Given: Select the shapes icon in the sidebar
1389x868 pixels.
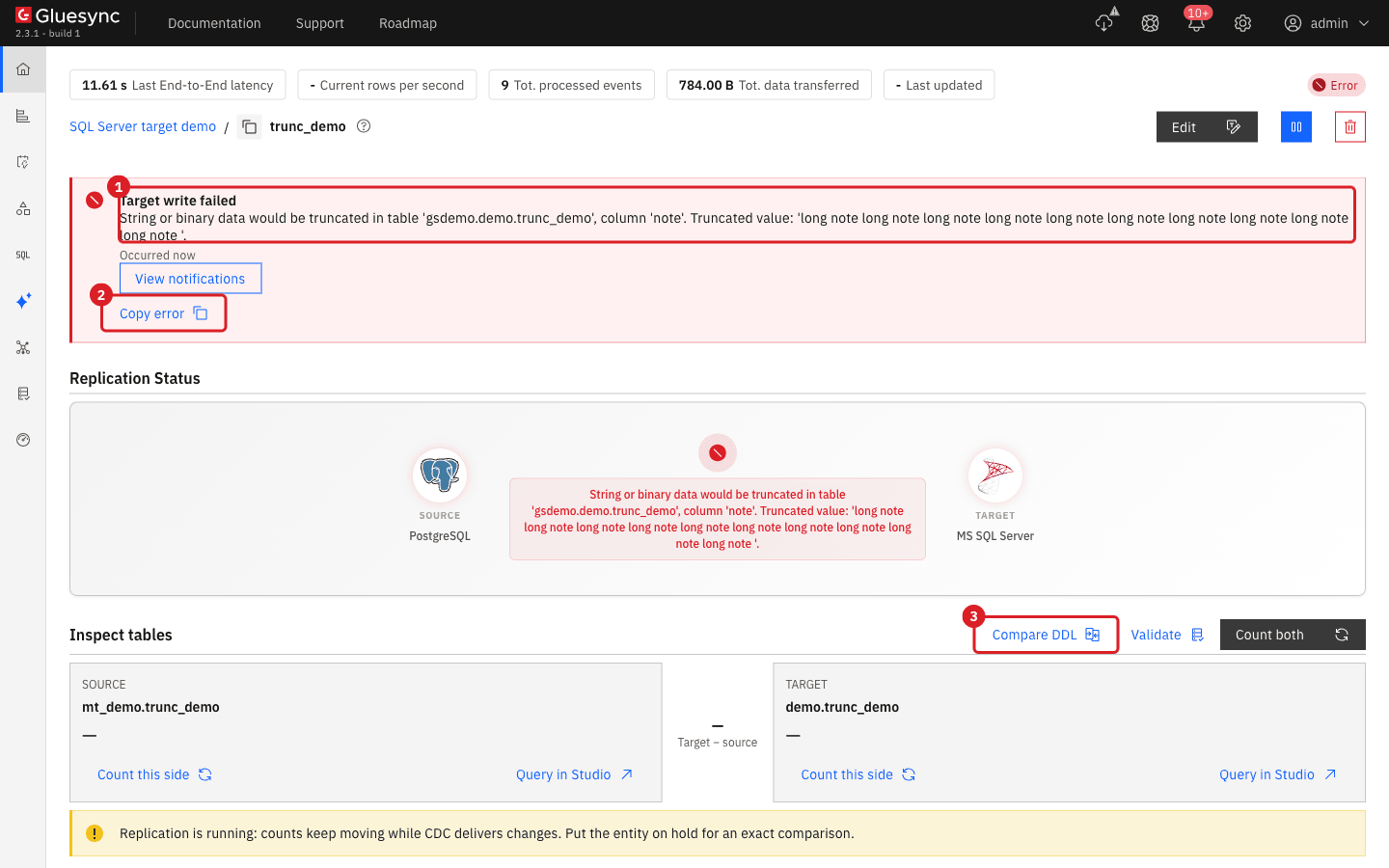Looking at the screenshot, I should point(23,208).
